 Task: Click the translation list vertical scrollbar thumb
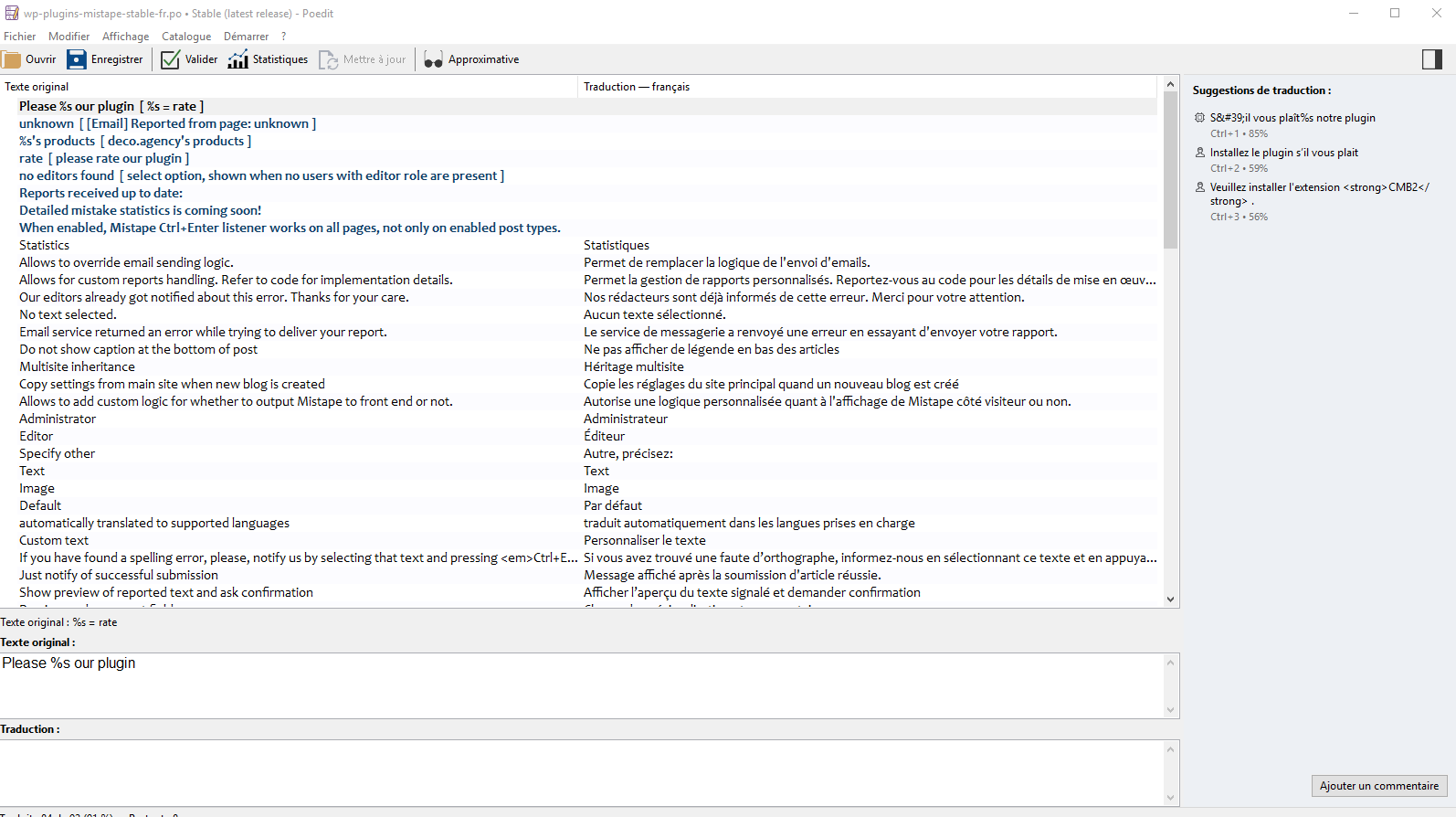click(1170, 171)
